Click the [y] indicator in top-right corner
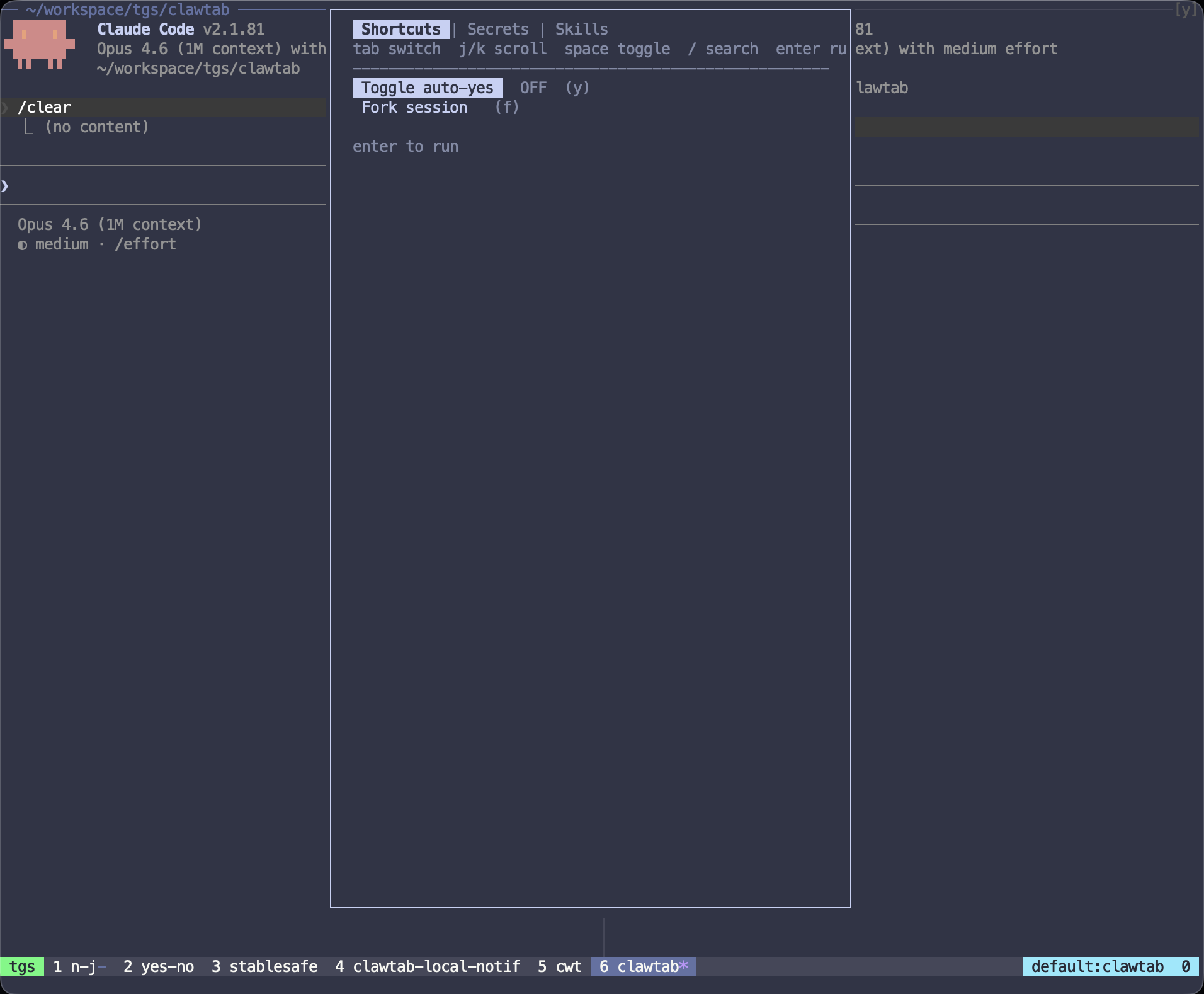Screen dimensions: 1204x994 coord(1186,10)
